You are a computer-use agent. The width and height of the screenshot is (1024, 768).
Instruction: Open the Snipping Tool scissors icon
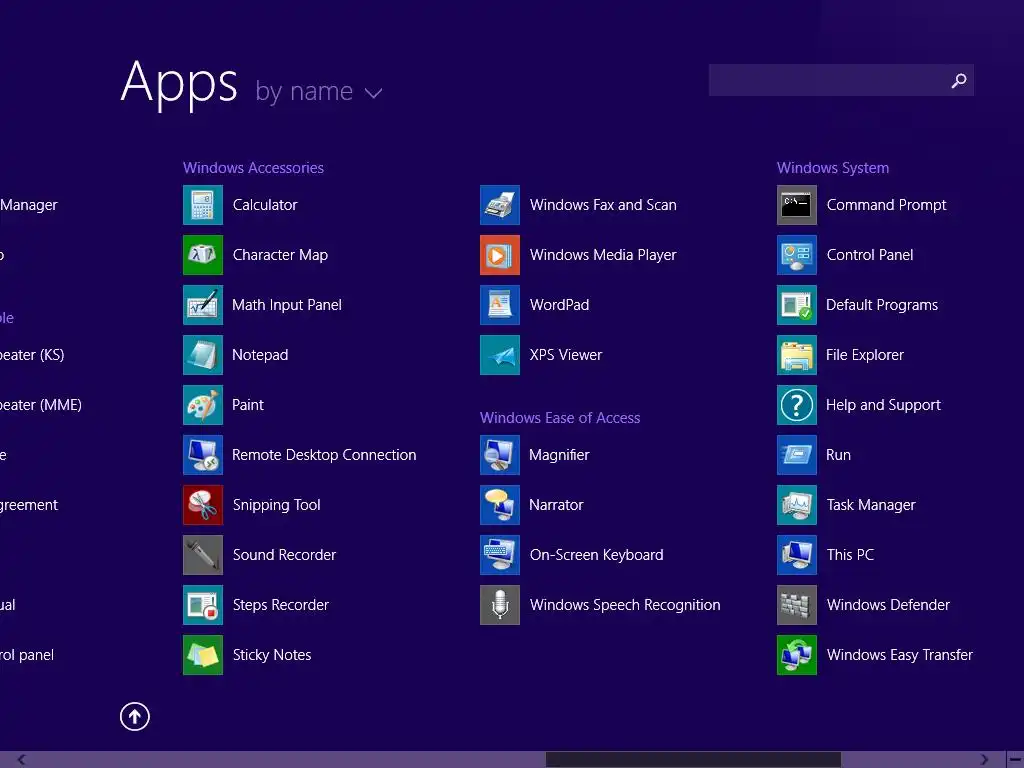pyautogui.click(x=202, y=505)
